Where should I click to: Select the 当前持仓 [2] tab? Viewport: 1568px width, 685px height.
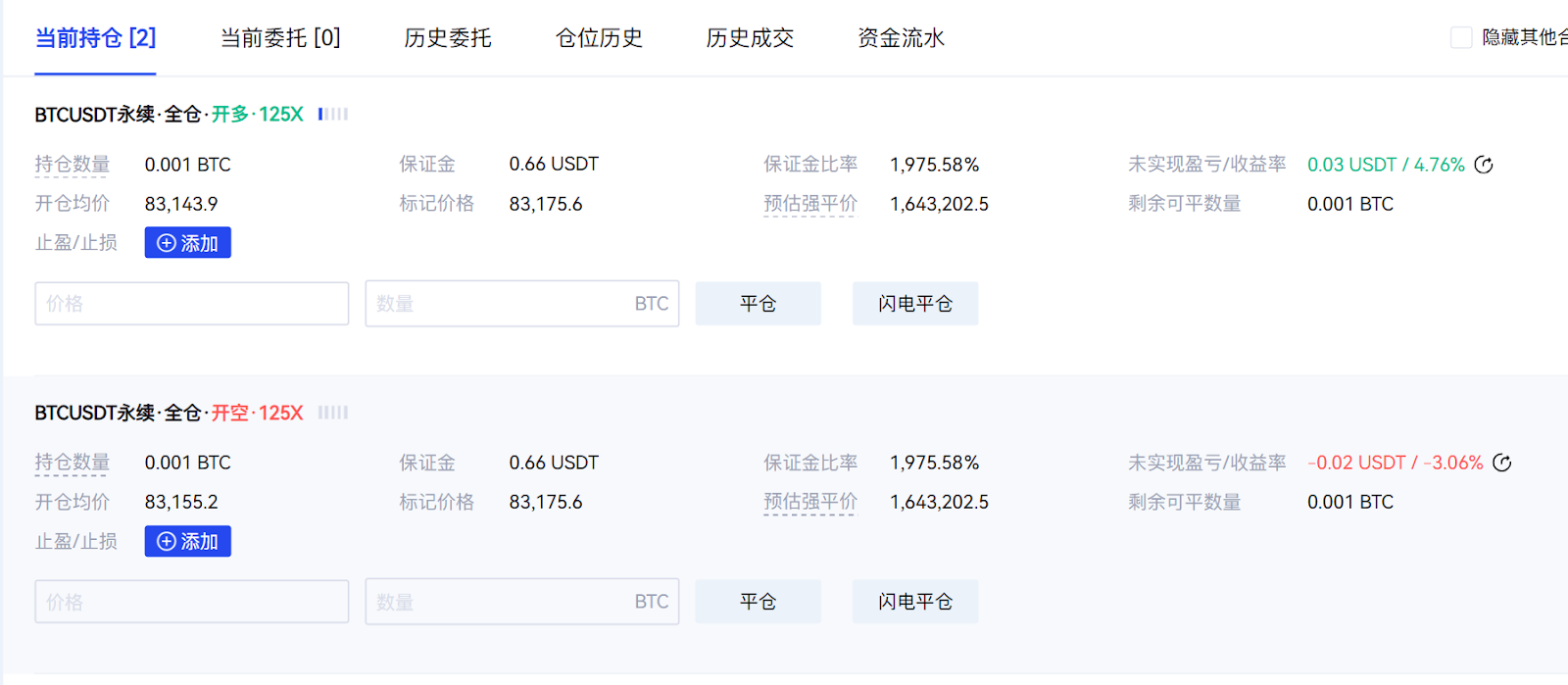coord(95,38)
